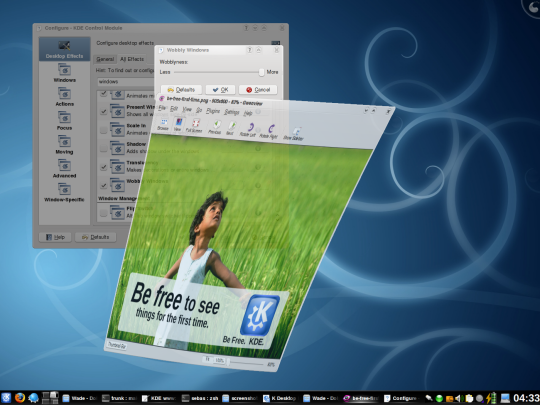Screen dimensions: 540x405
Task: Select Advanced category in Configure sidebar
Action: point(64,169)
